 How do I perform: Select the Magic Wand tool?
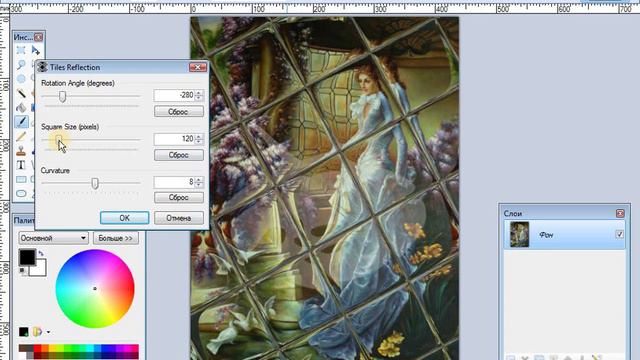(x=21, y=93)
